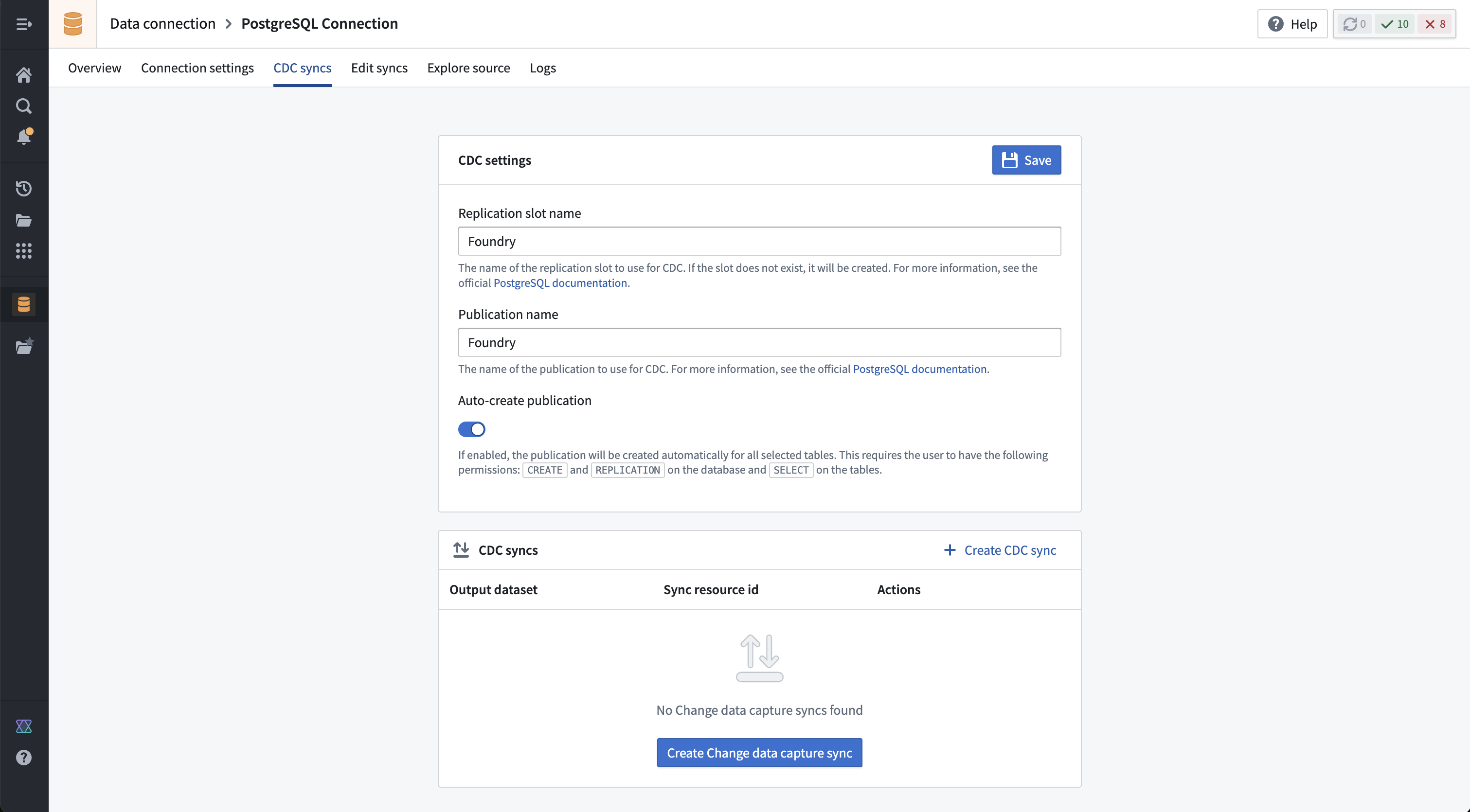Viewport: 1470px width, 812px height.
Task: Click the Output dataset column header
Action: (x=494, y=590)
